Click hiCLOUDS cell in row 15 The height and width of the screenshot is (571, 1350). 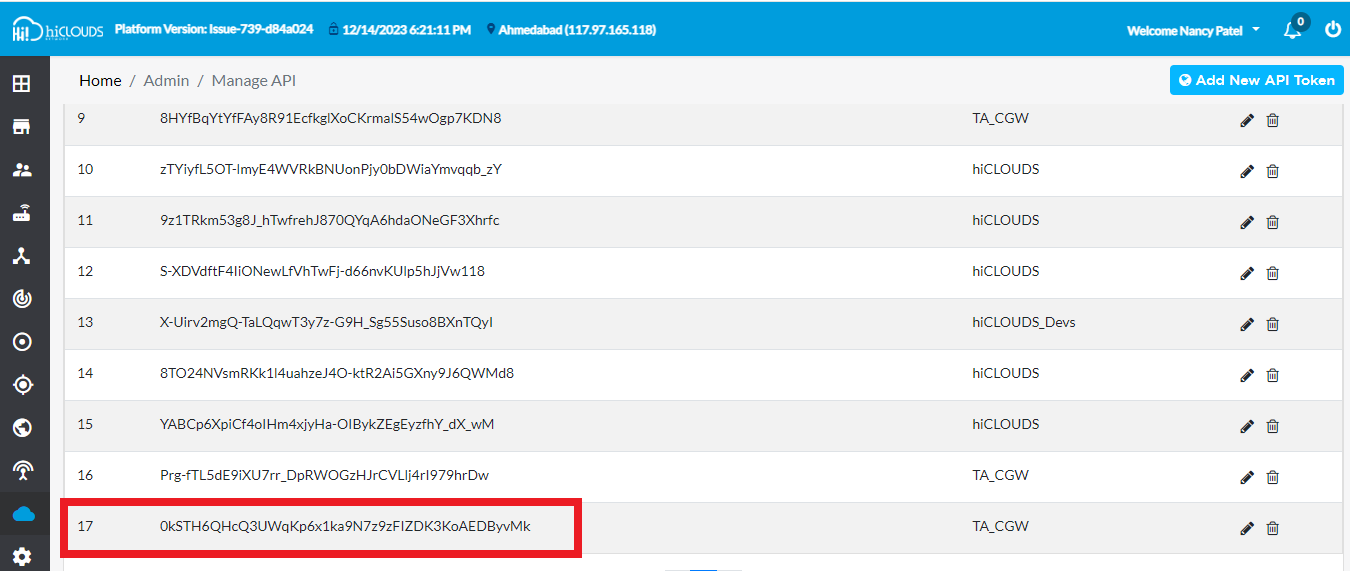(x=1006, y=424)
